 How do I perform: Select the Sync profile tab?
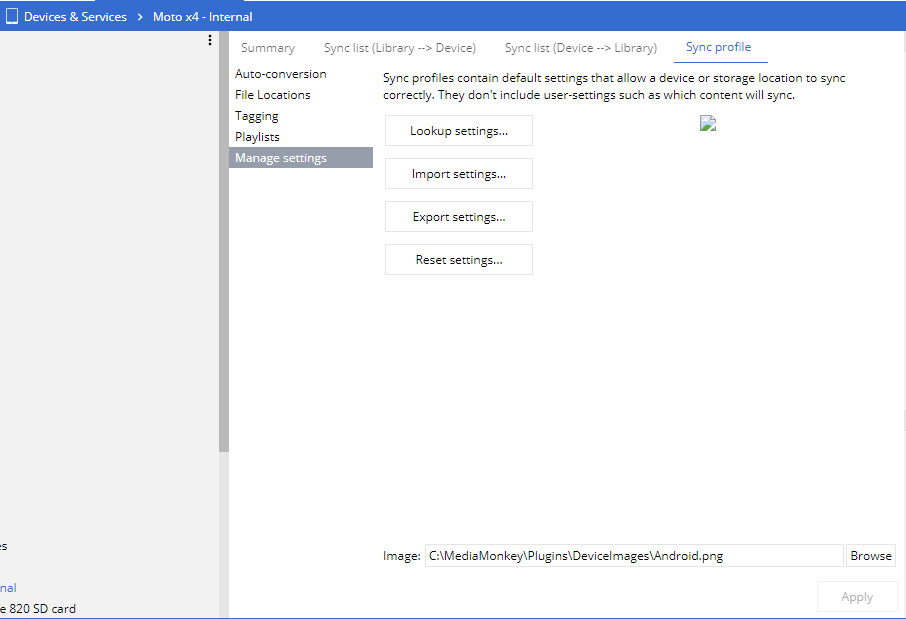(x=718, y=47)
